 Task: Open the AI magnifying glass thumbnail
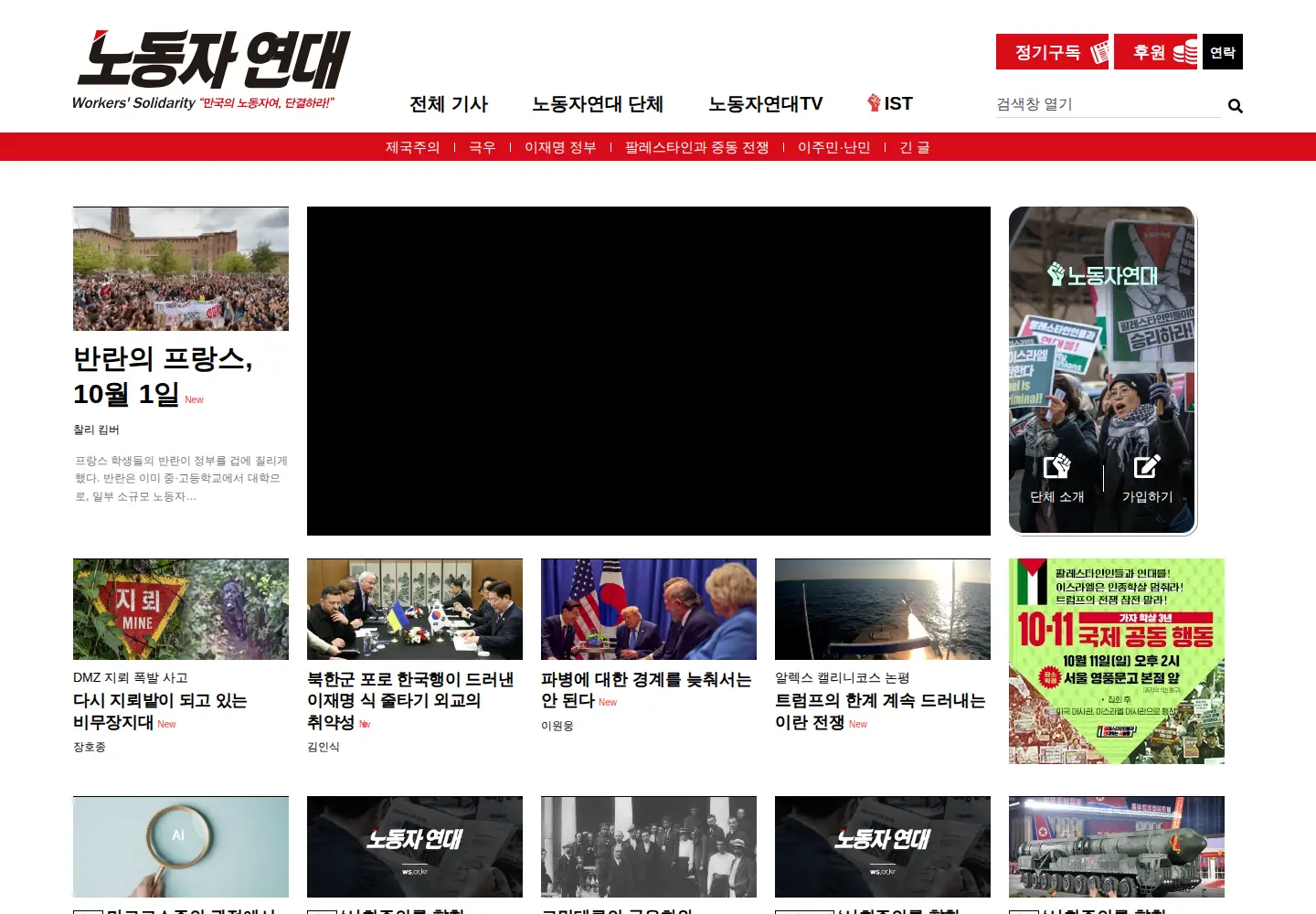pyautogui.click(x=181, y=846)
